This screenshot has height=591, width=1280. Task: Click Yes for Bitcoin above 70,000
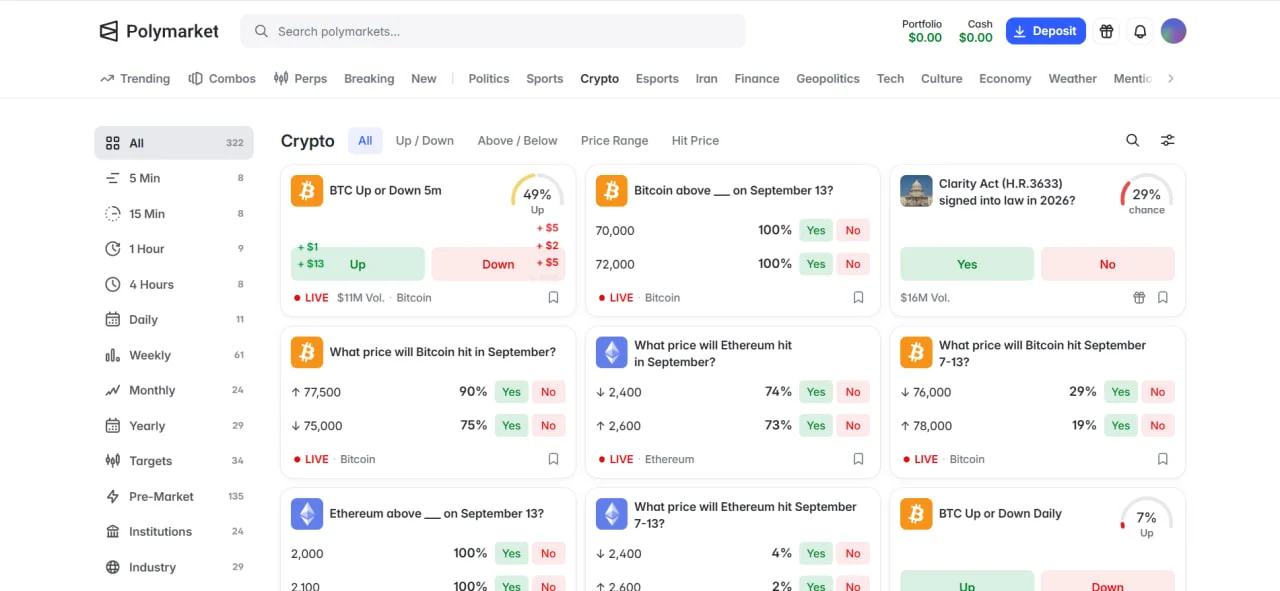(x=816, y=230)
